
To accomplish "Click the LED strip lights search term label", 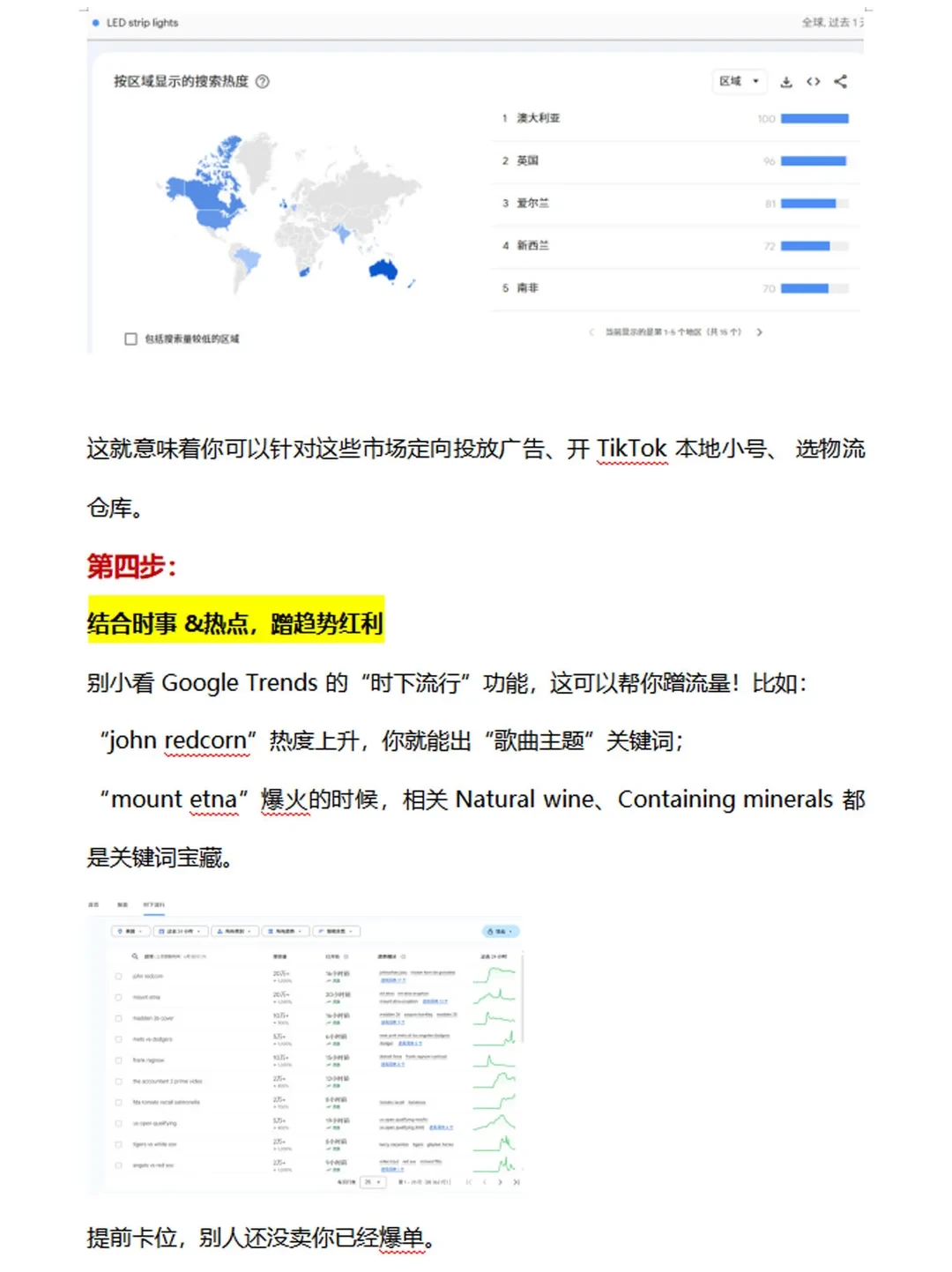I will point(143,23).
